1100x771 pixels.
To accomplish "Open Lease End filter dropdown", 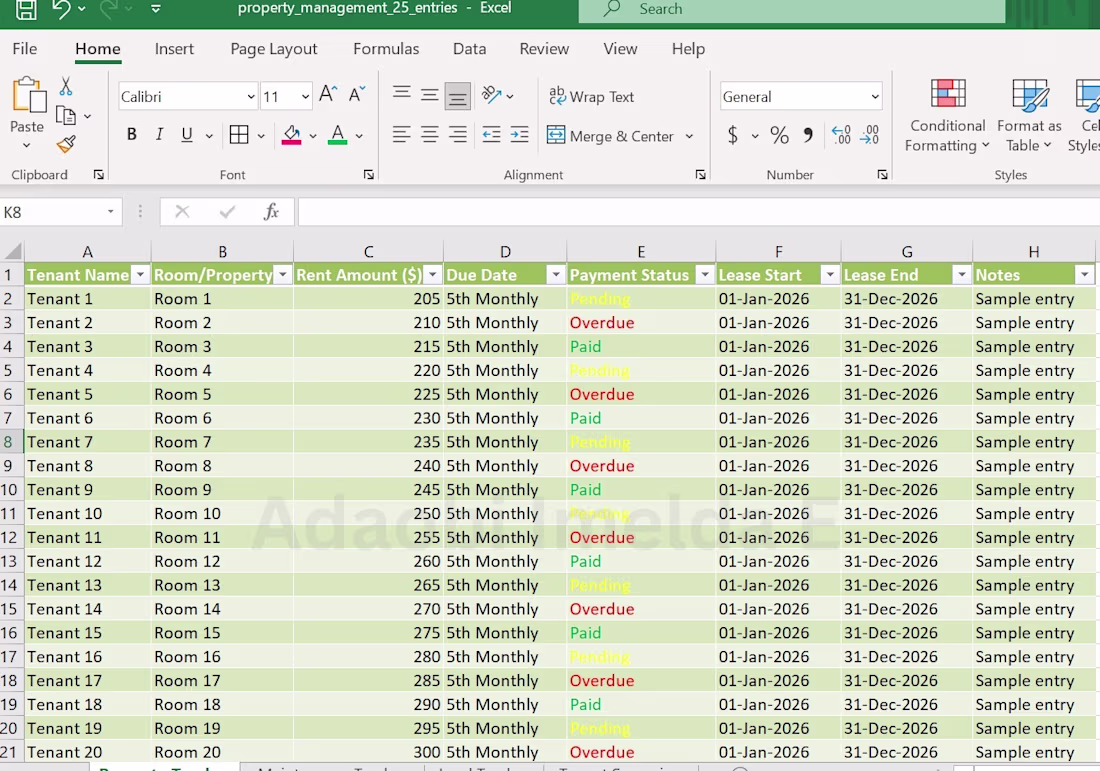I will [x=962, y=275].
